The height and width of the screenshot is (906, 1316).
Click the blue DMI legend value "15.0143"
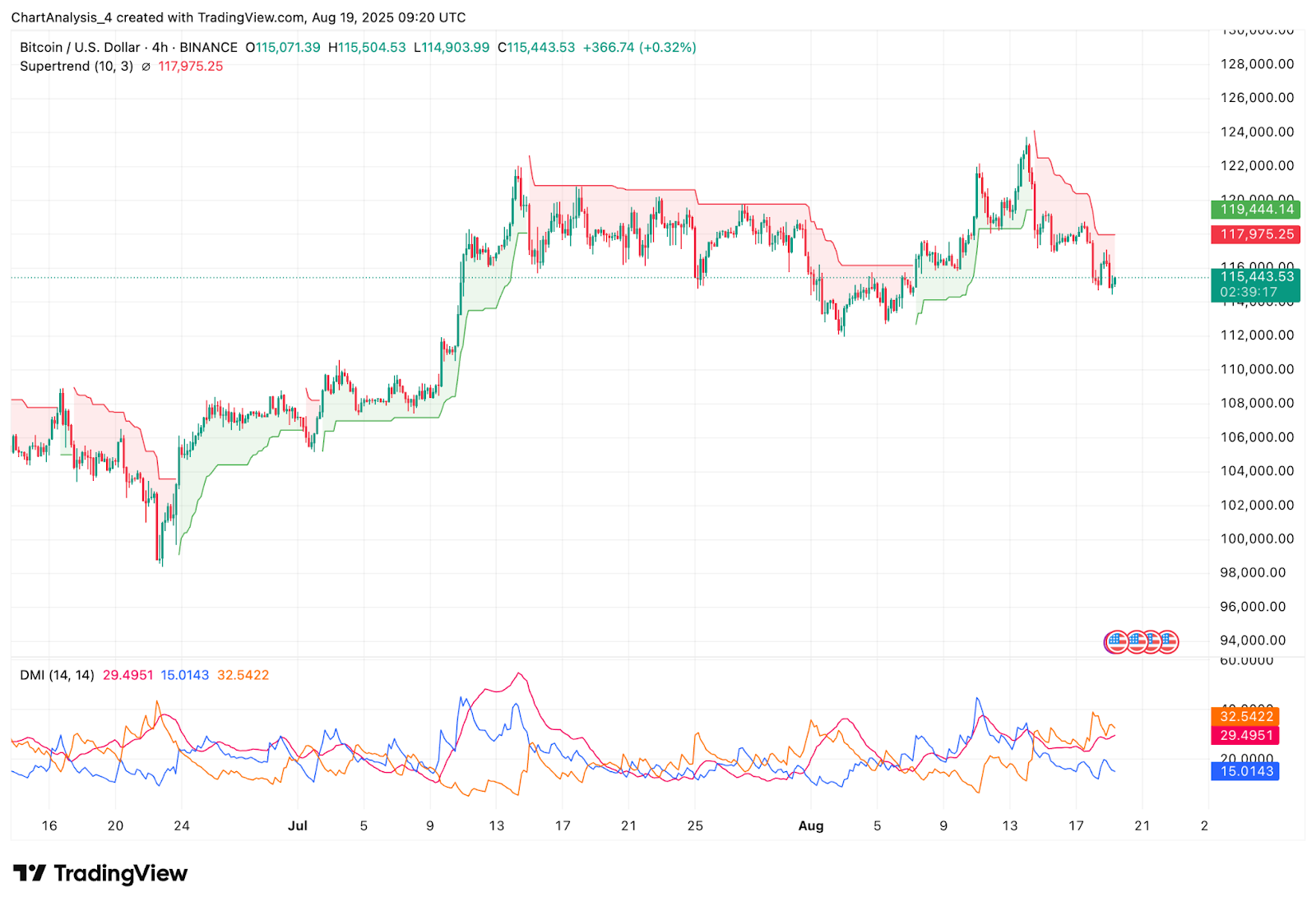(185, 675)
